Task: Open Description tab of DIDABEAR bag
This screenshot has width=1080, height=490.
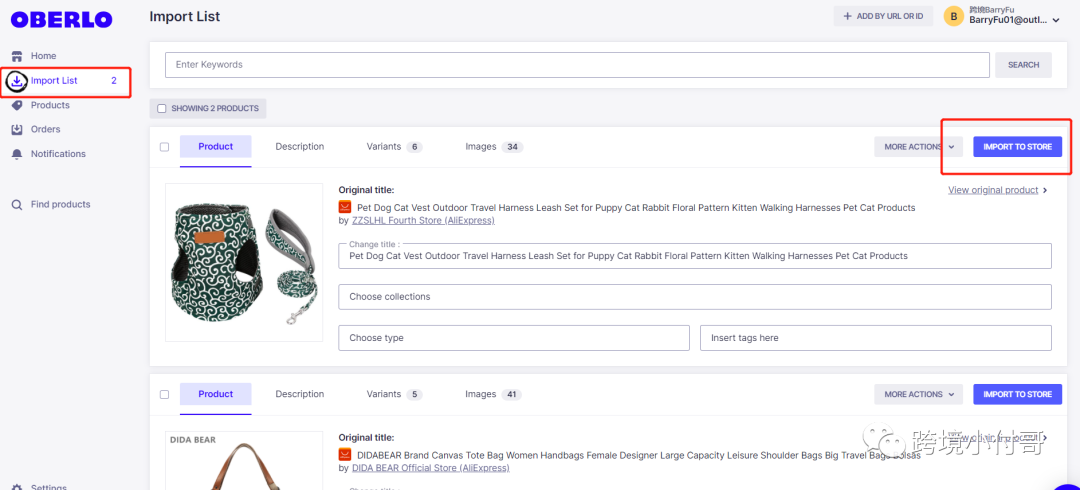Action: pos(300,394)
